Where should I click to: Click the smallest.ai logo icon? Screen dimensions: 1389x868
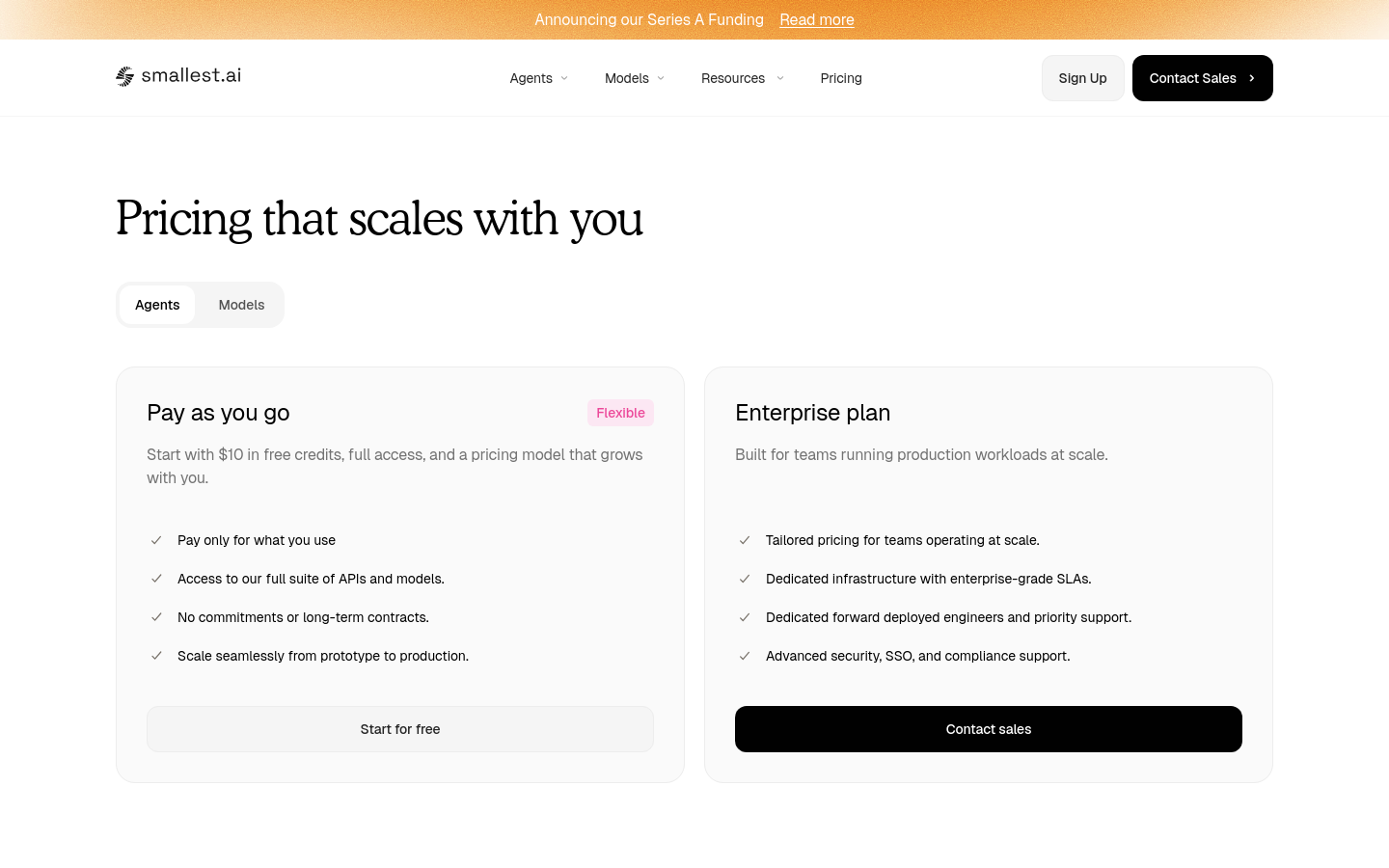[x=124, y=76]
